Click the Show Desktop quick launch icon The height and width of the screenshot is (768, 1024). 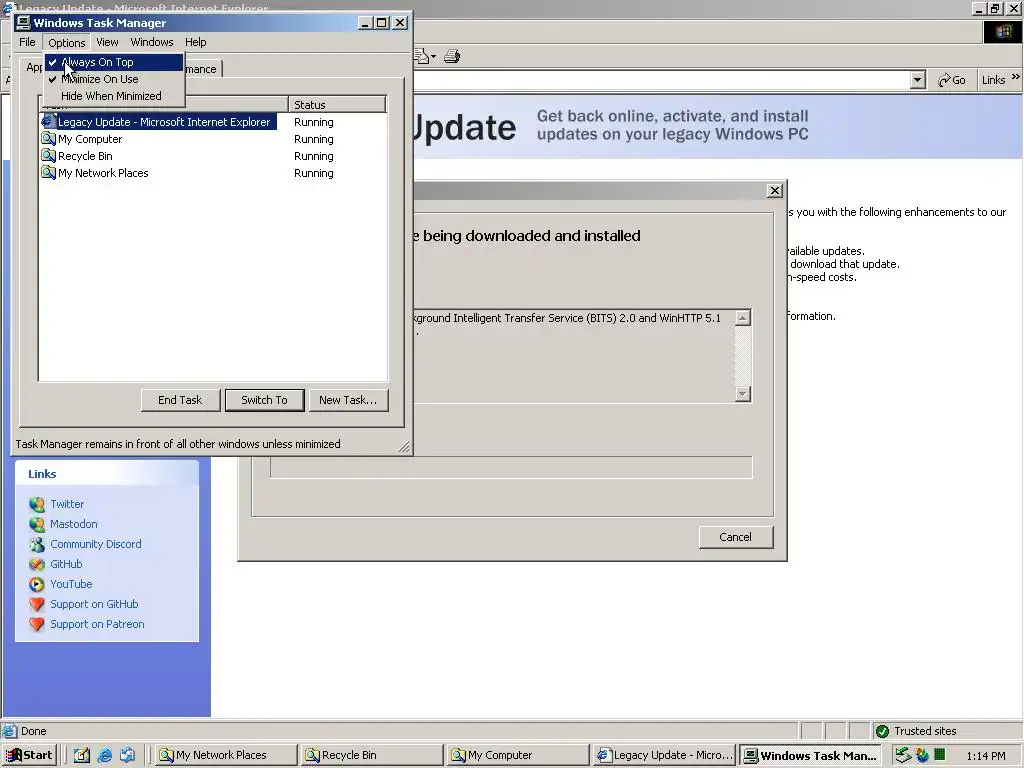tap(82, 756)
